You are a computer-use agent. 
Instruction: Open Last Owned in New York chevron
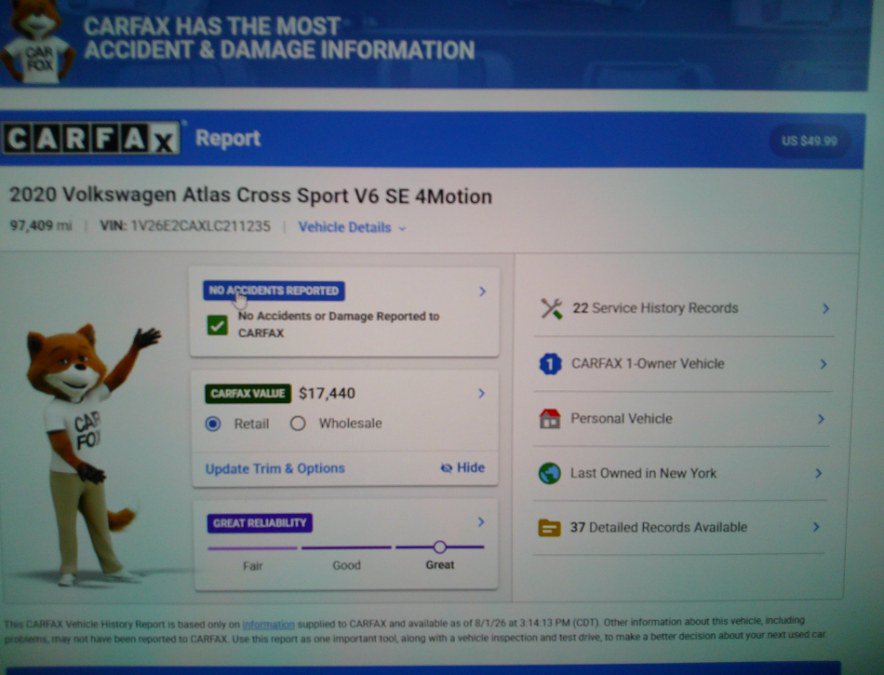819,474
